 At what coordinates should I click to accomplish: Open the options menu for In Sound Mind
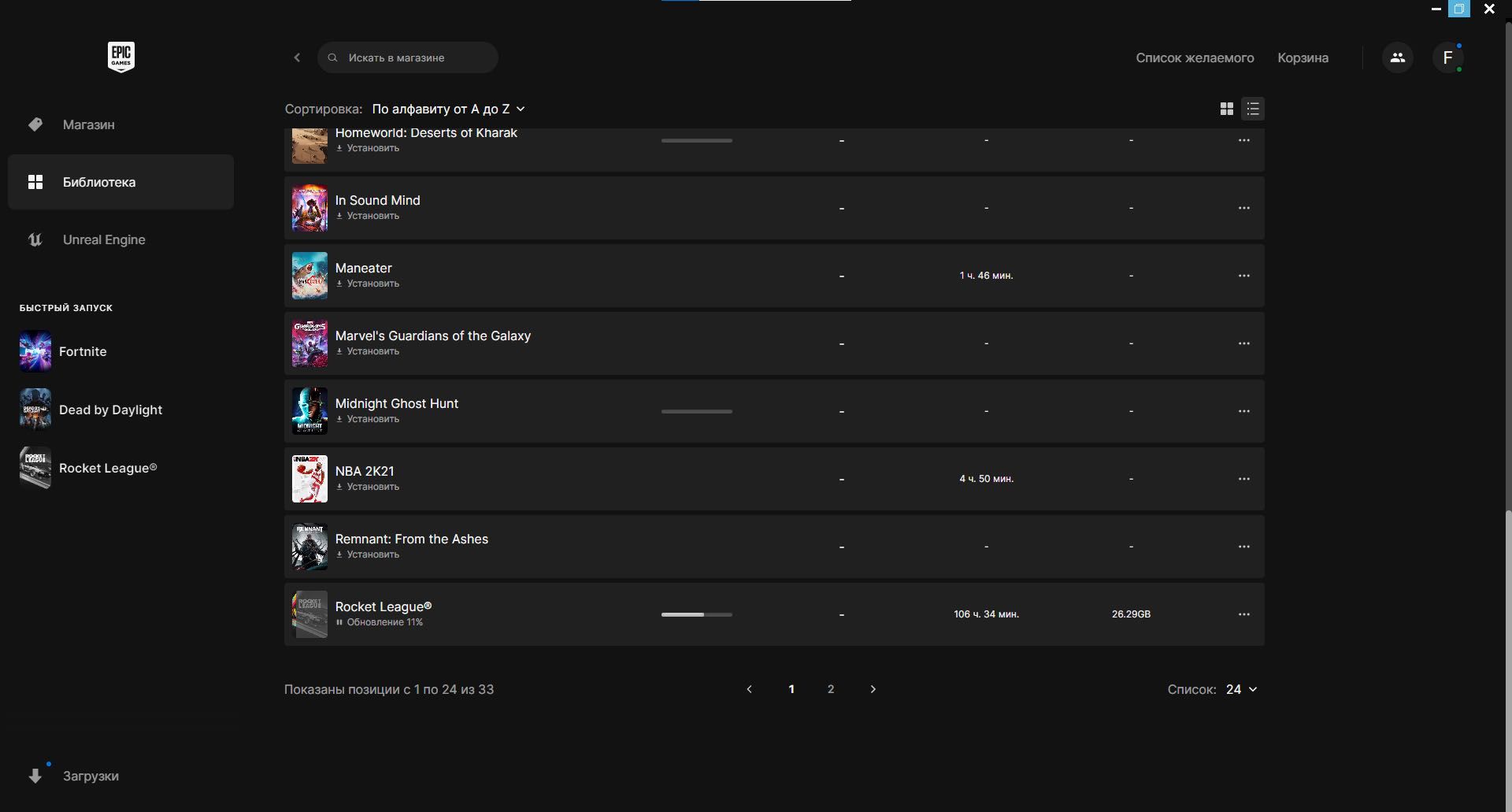[x=1244, y=208]
